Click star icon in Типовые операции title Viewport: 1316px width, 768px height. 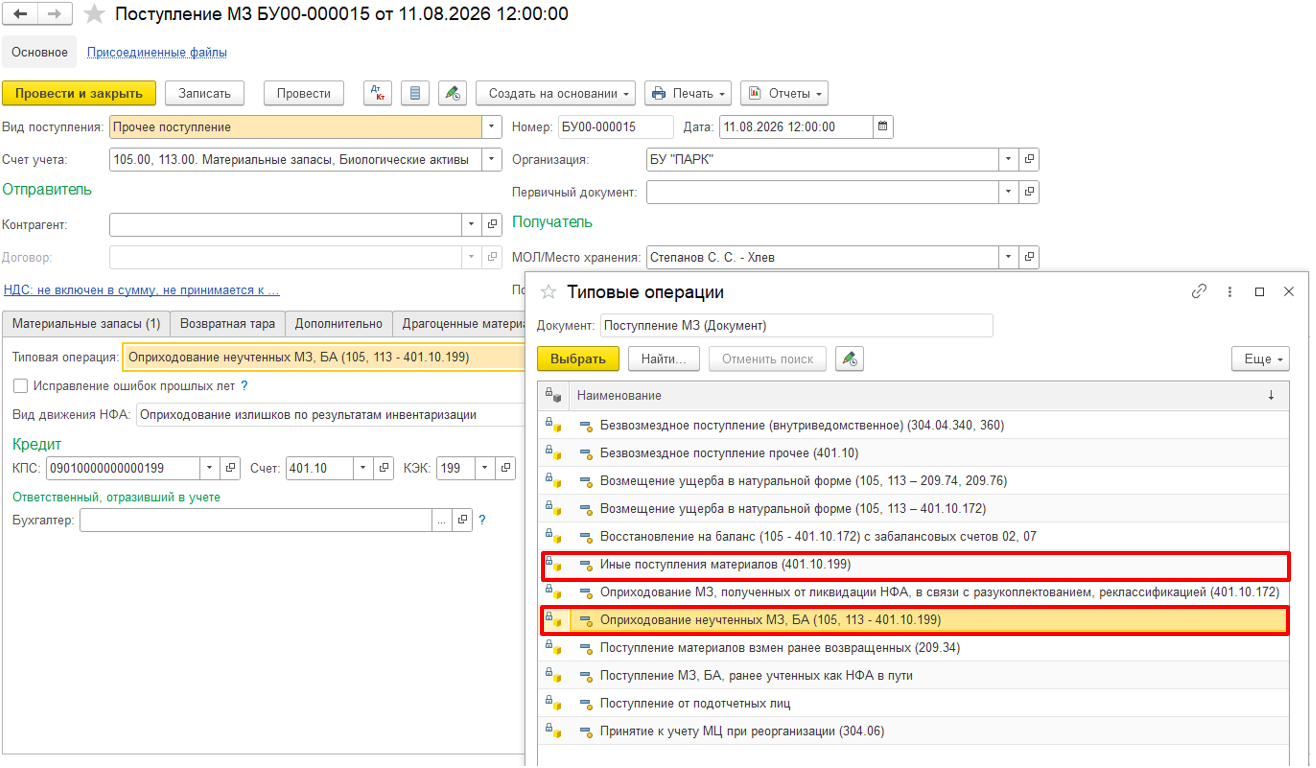[x=547, y=292]
